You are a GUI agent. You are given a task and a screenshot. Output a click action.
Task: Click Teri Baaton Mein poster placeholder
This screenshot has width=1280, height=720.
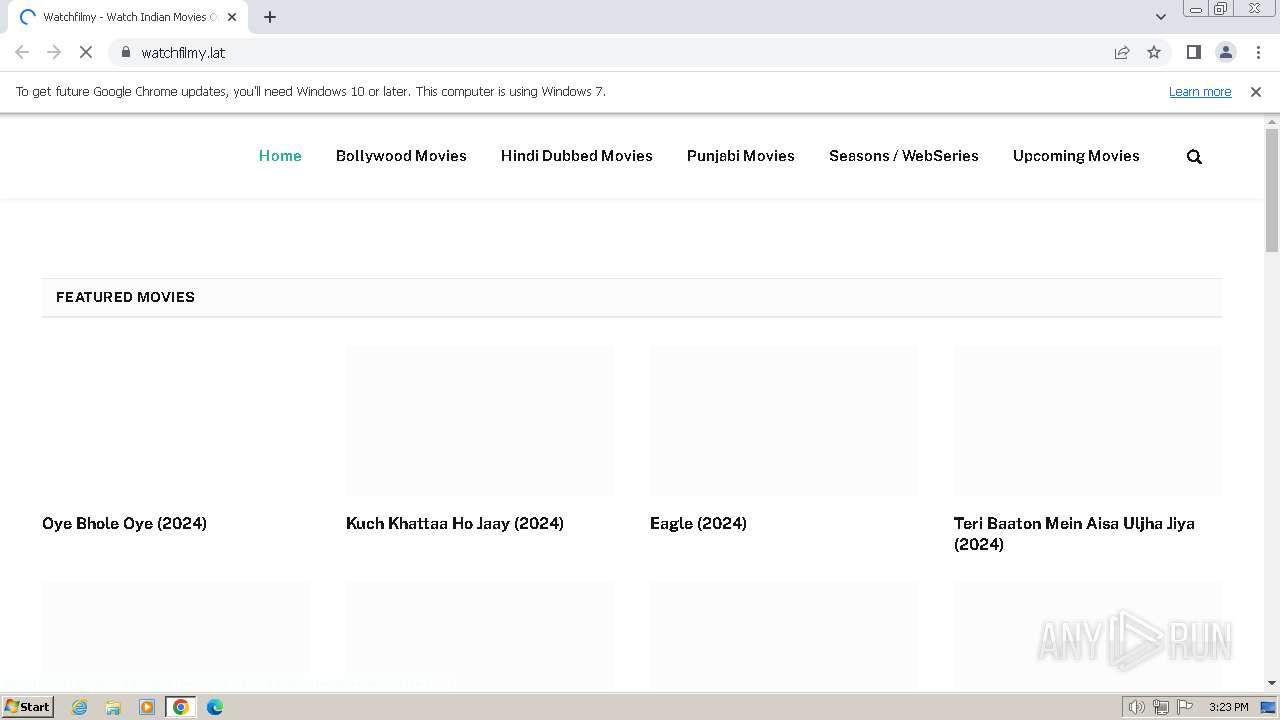(1088, 421)
